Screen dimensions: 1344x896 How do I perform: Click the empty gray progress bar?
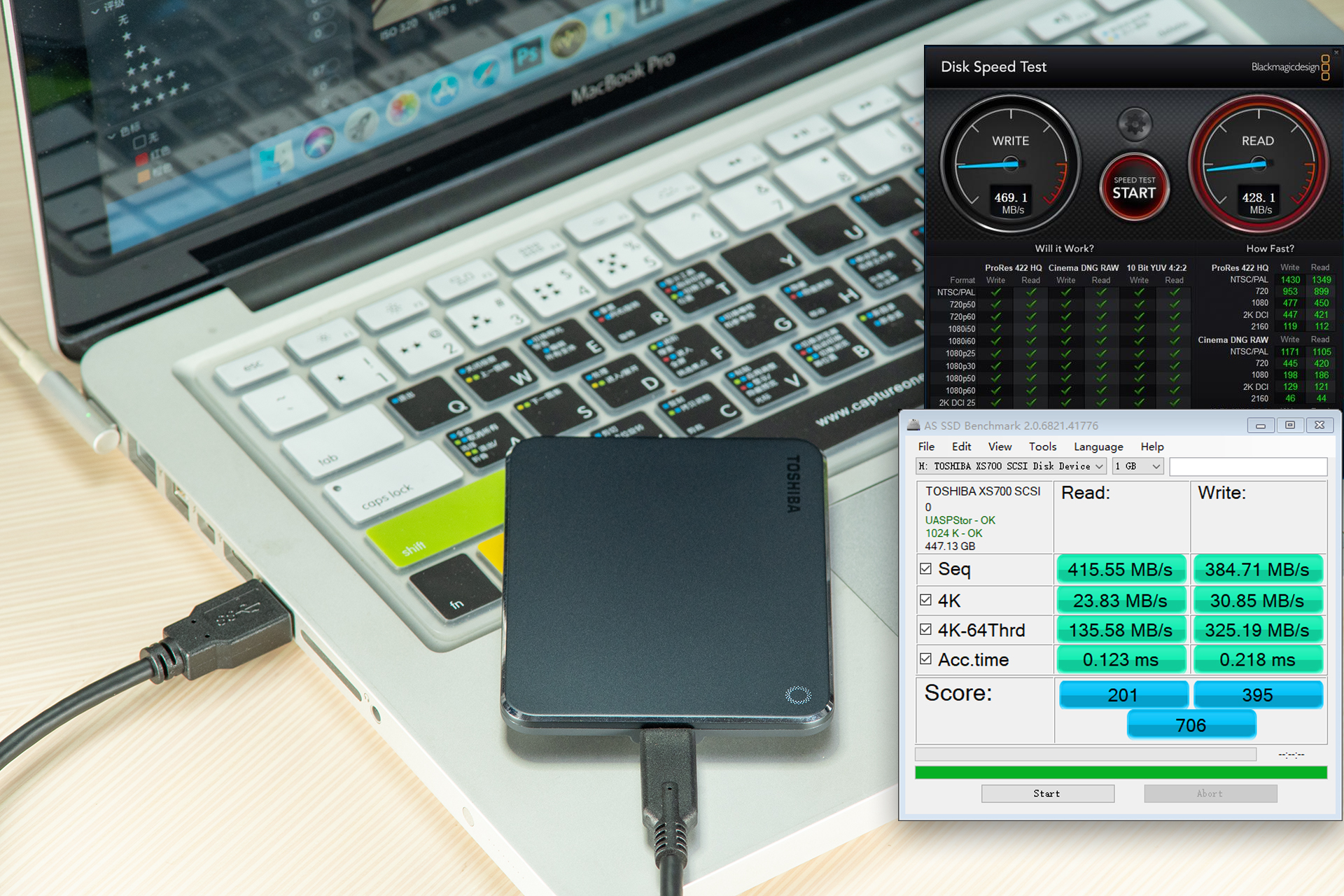pos(1085,754)
